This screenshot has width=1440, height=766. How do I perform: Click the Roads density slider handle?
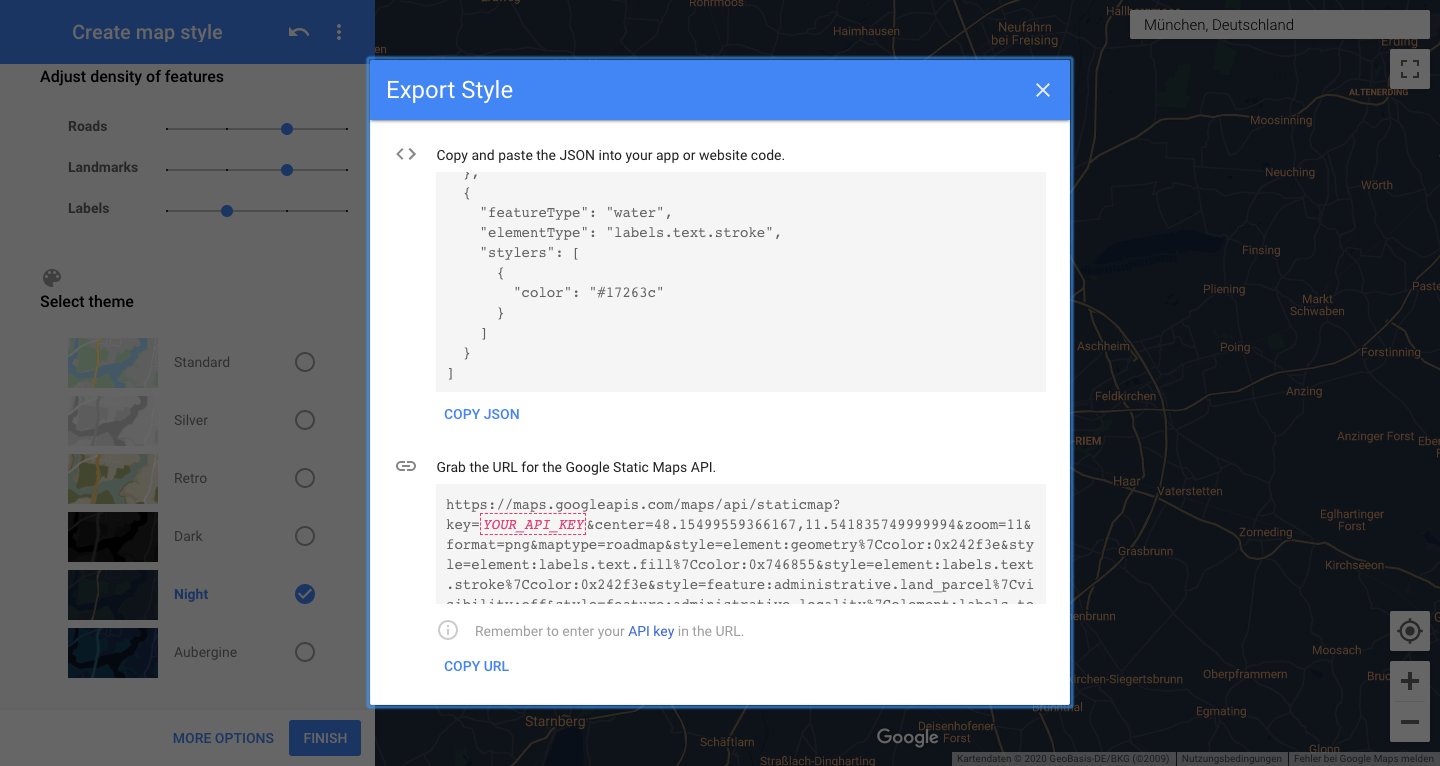coord(287,129)
